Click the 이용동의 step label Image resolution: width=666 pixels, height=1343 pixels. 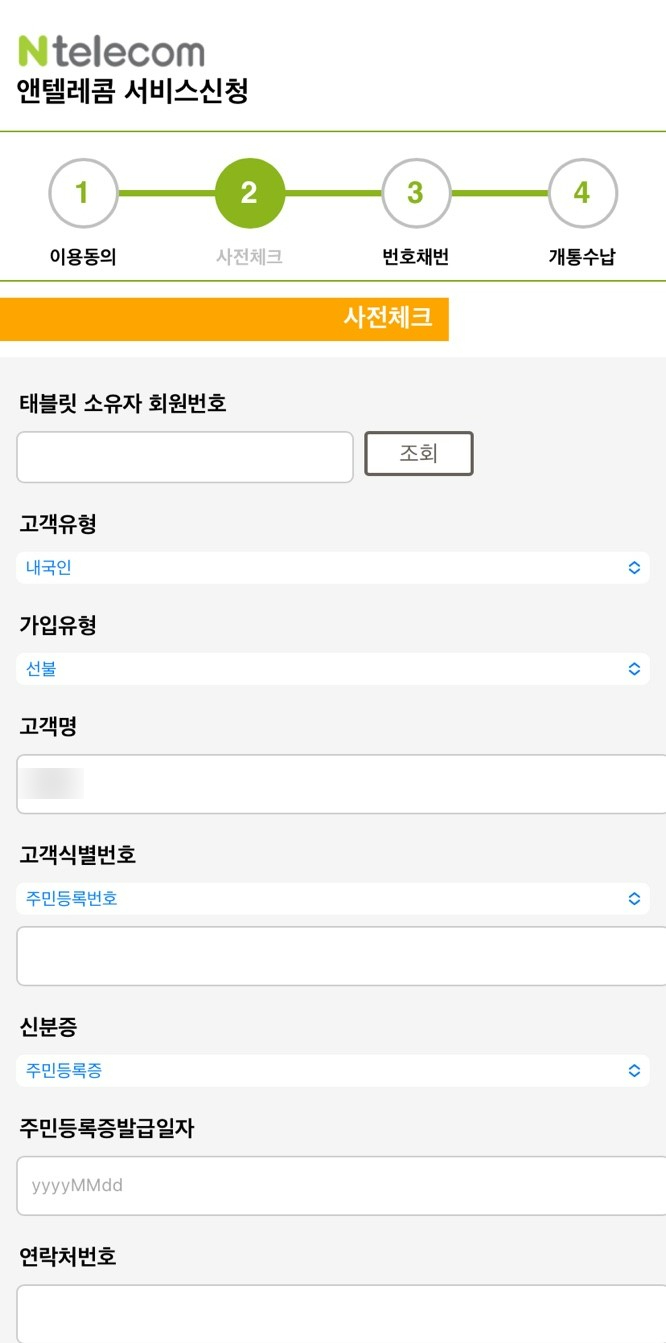(x=83, y=257)
